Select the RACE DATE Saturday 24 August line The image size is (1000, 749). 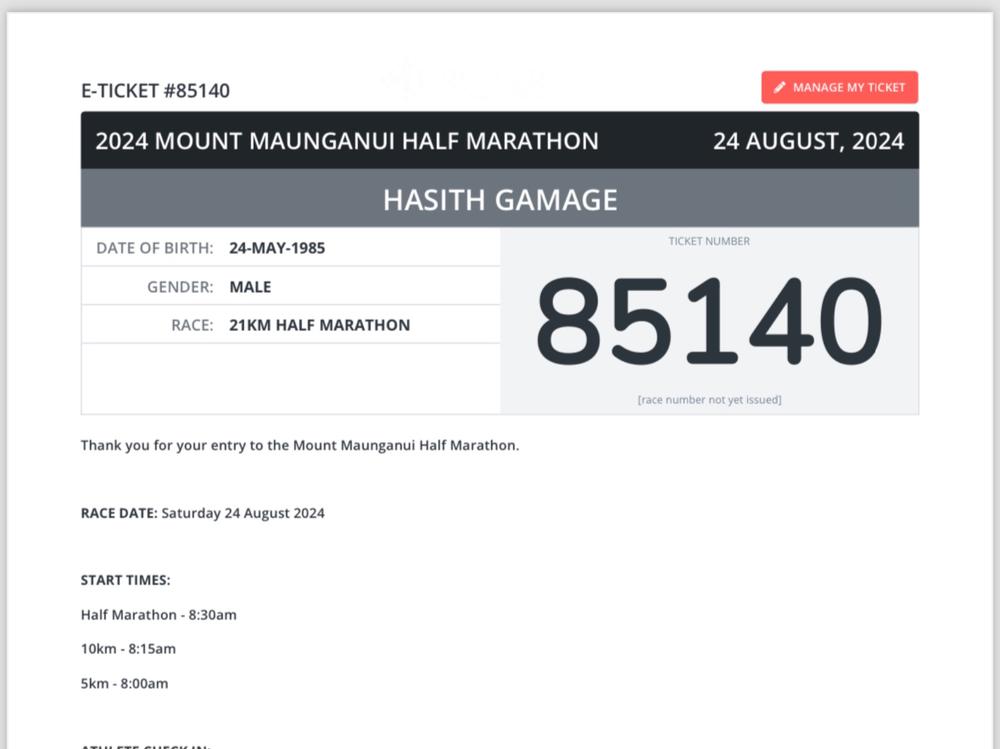pyautogui.click(x=203, y=514)
